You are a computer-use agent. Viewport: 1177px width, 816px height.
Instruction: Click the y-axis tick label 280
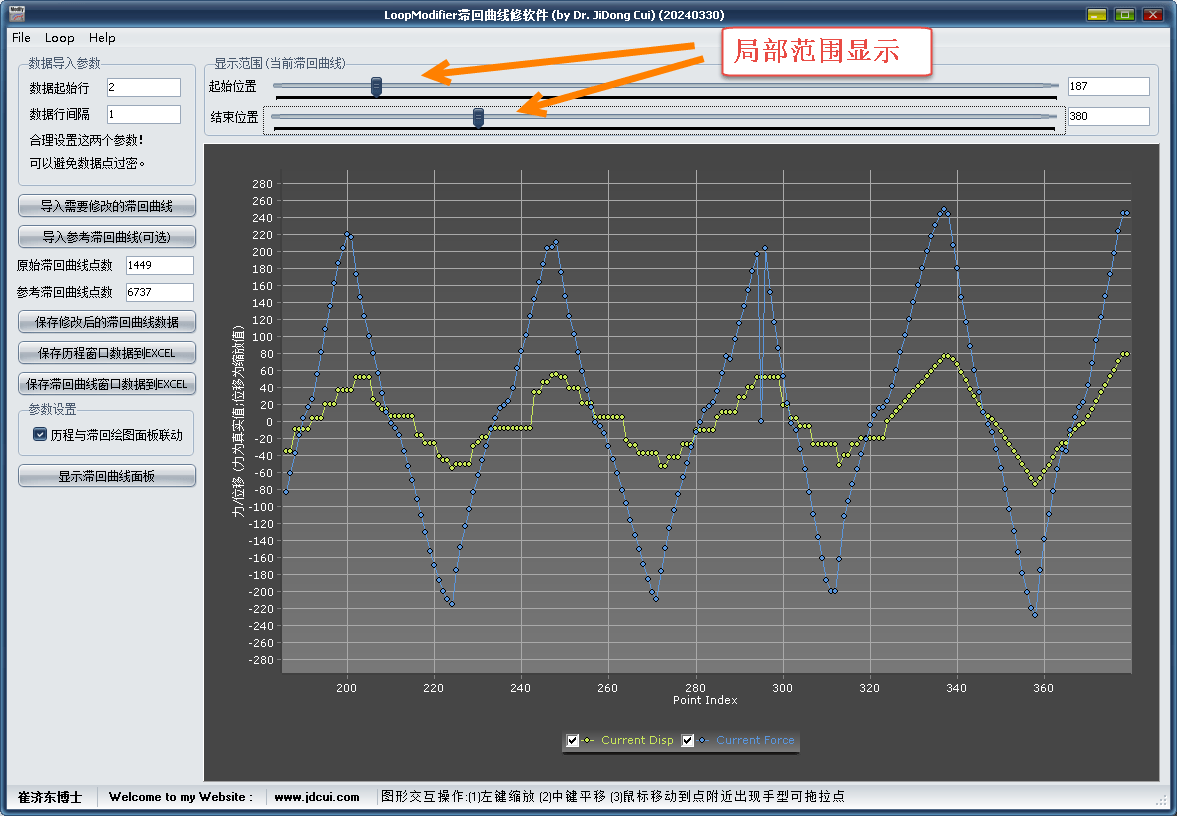pyautogui.click(x=263, y=184)
